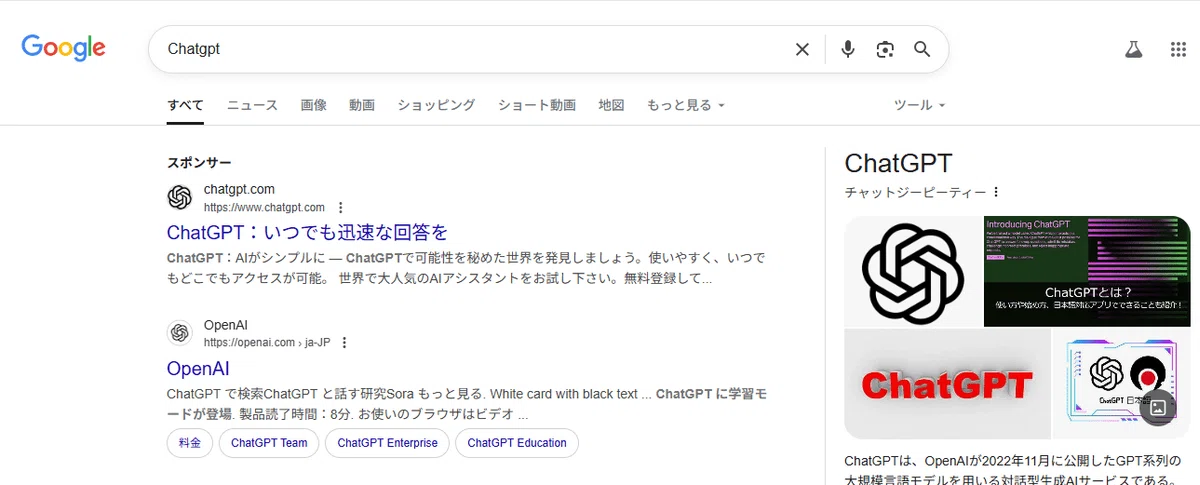Switch to the ショッピング tab

tap(436, 105)
